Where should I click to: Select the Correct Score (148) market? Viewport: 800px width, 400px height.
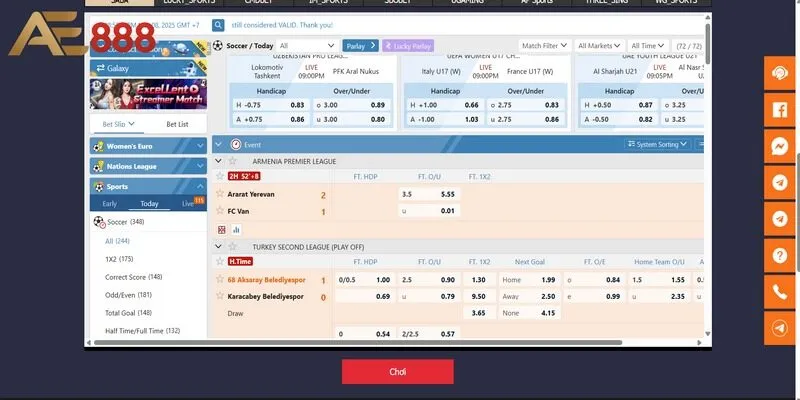pyautogui.click(x=133, y=277)
